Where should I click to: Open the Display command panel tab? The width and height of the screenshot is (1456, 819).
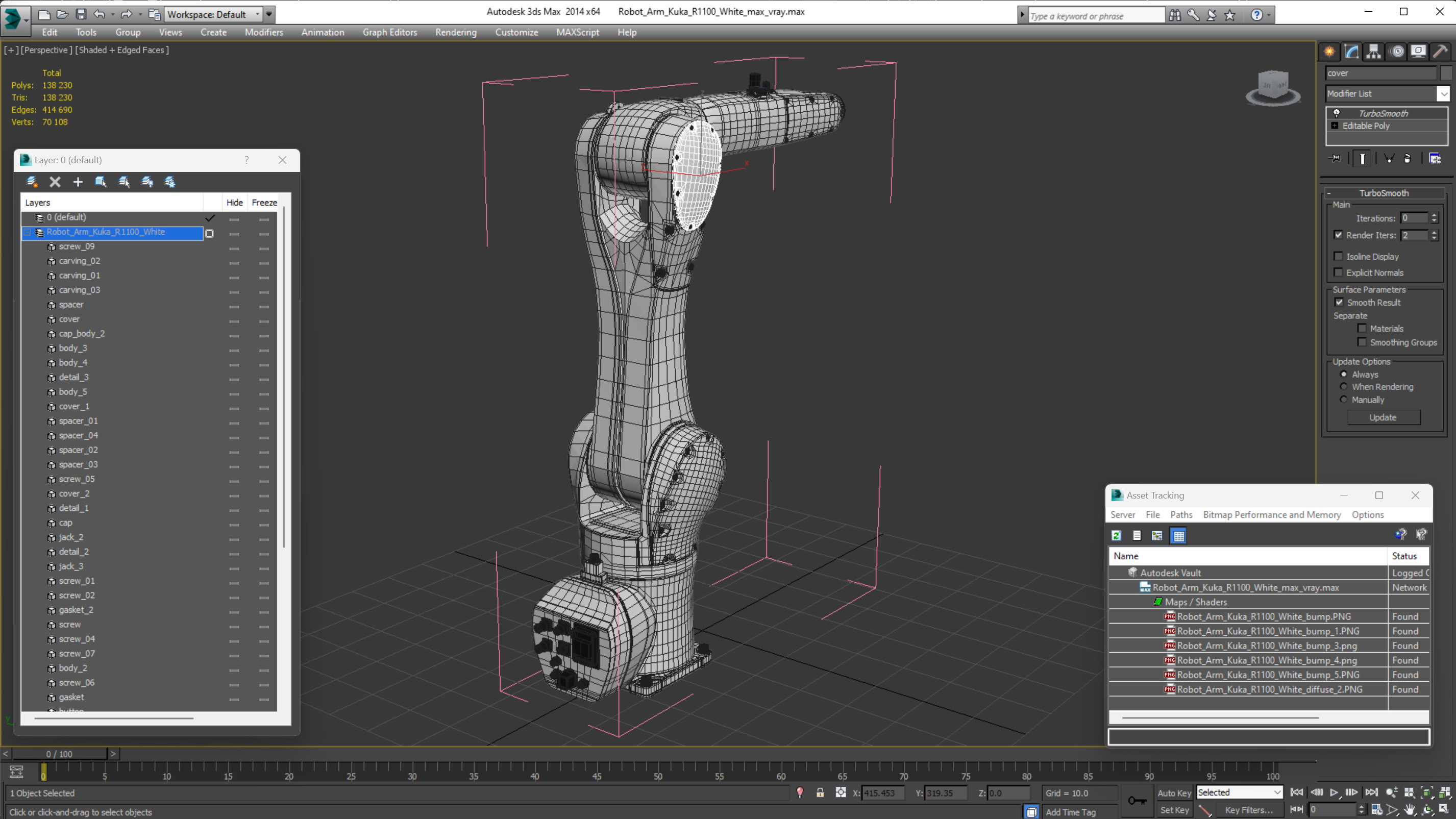click(1418, 52)
